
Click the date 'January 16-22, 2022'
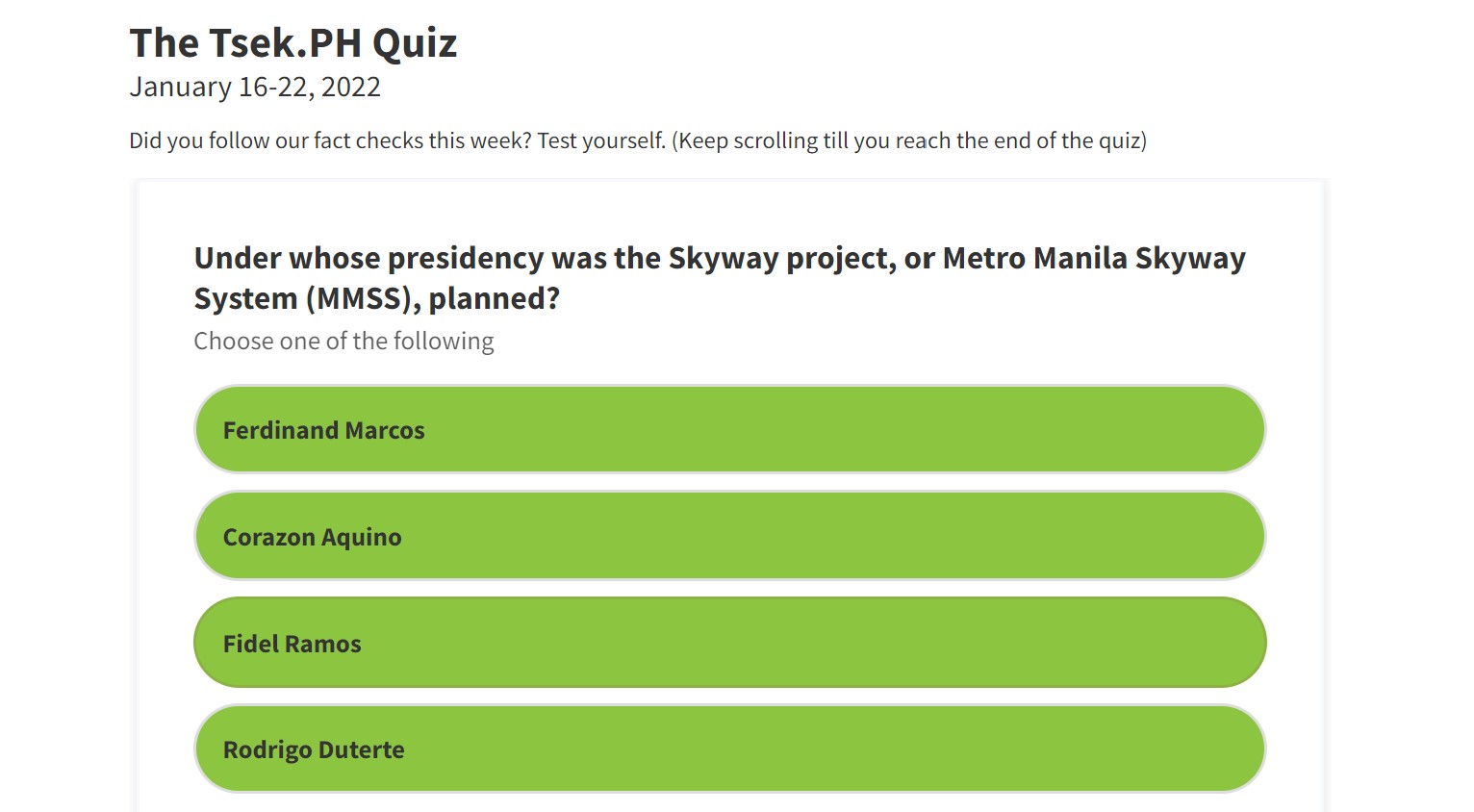(x=255, y=87)
